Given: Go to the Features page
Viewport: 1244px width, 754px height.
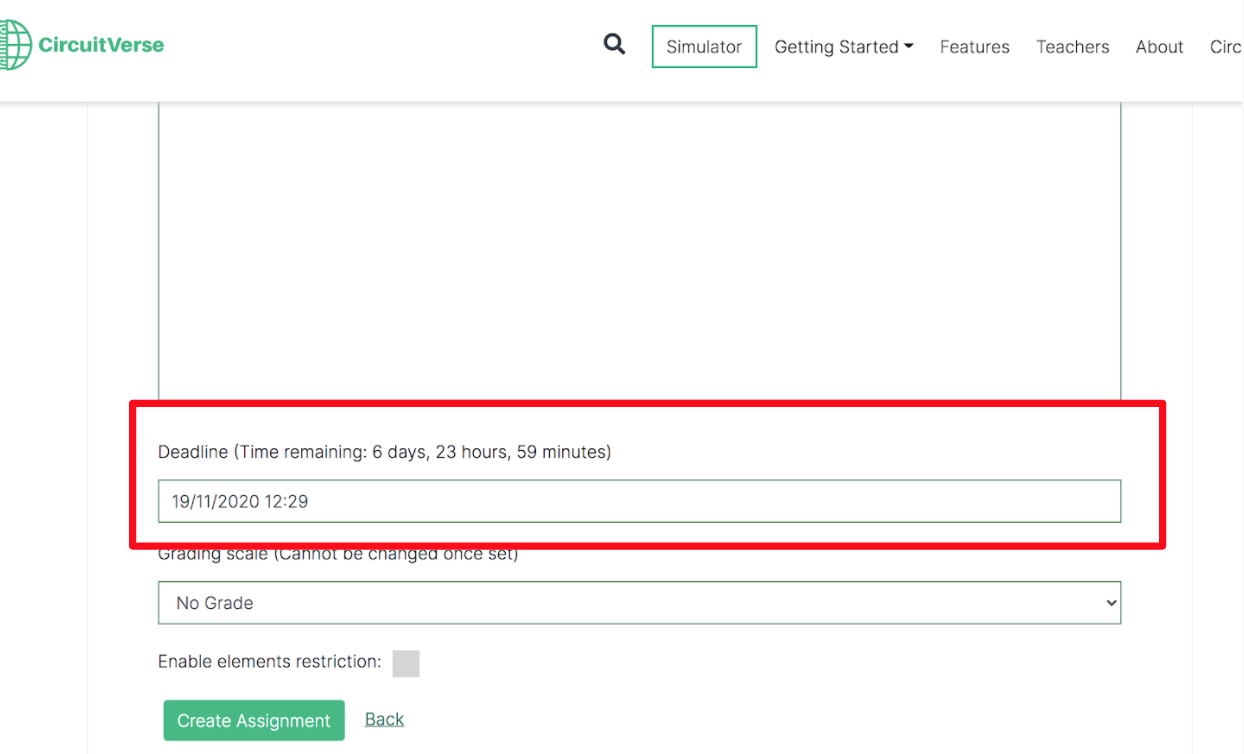Looking at the screenshot, I should [x=974, y=47].
